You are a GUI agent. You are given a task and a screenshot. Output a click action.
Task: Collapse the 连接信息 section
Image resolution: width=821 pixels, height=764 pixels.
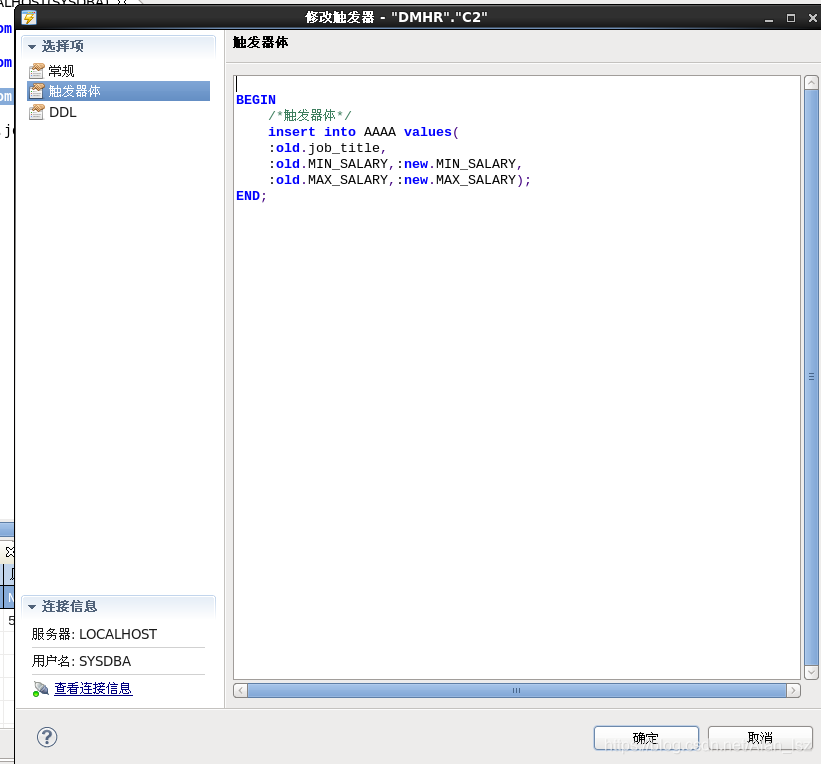point(32,607)
